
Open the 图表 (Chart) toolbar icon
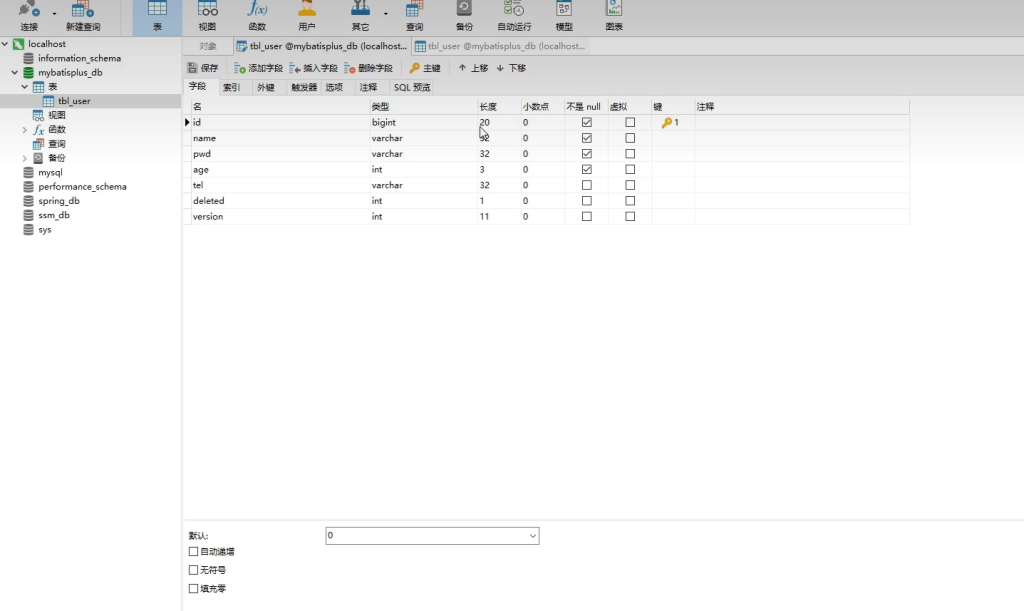pos(614,14)
